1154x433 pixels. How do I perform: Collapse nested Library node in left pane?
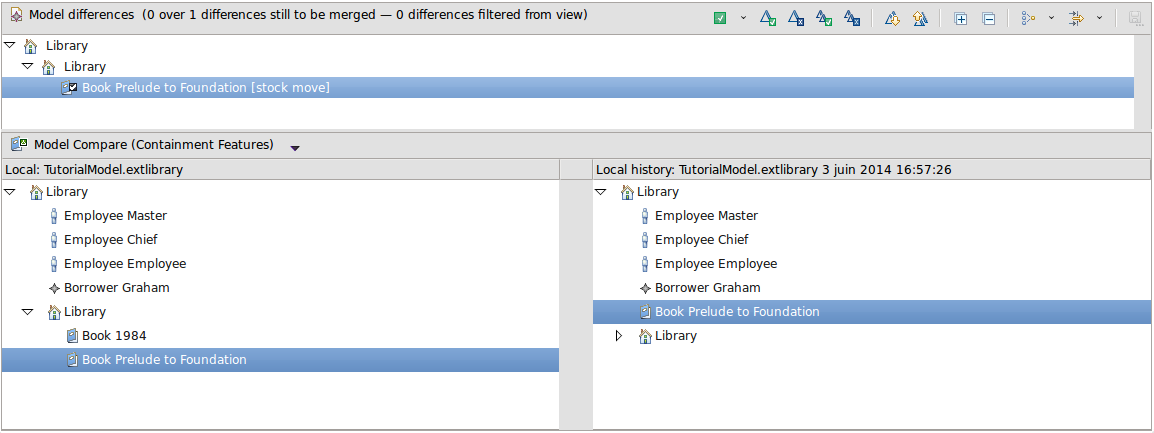(28, 312)
